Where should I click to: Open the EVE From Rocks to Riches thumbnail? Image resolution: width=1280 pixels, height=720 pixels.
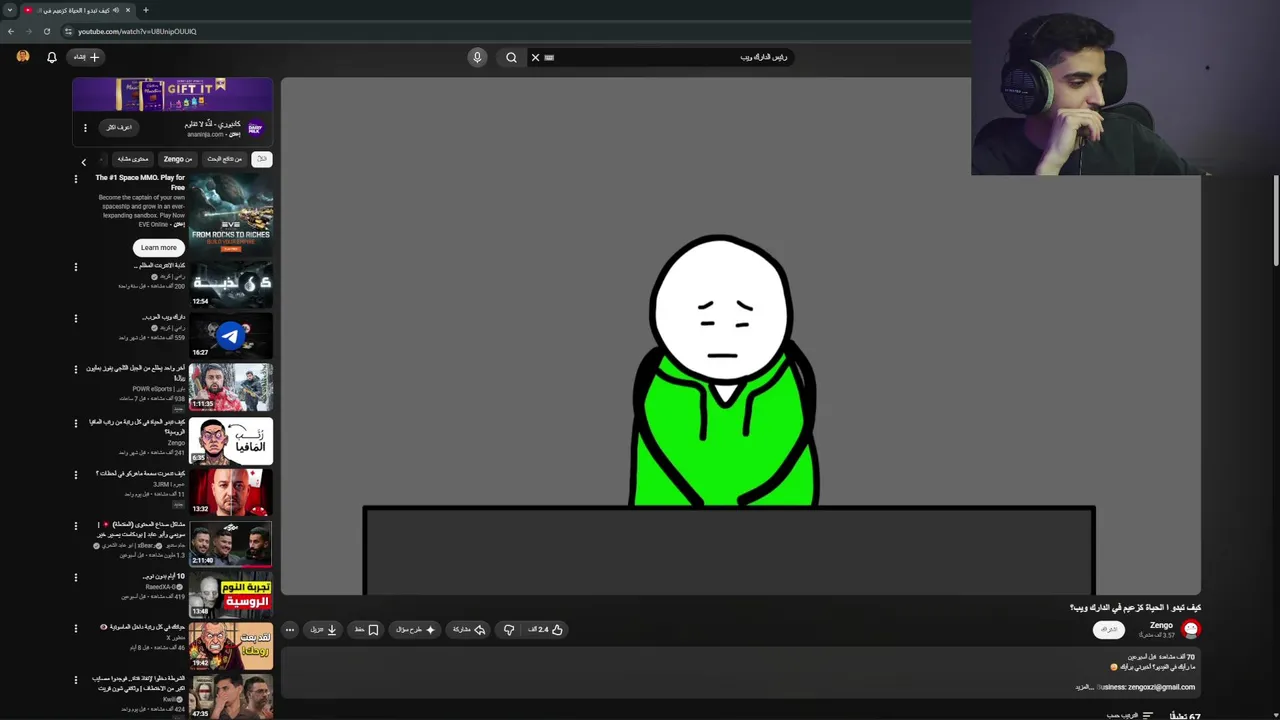[x=231, y=213]
